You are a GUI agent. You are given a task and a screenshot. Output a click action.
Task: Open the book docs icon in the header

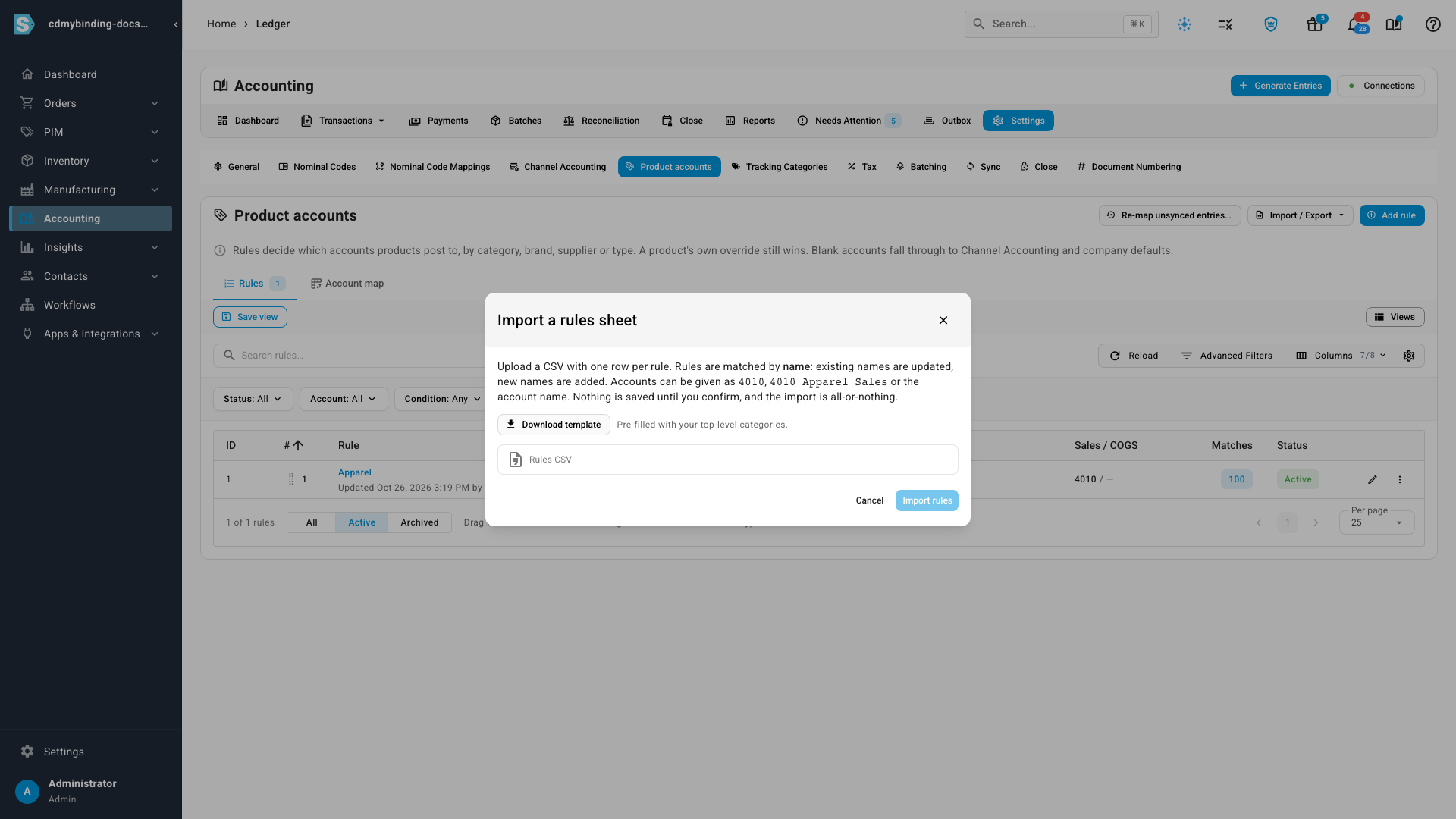(x=1394, y=24)
